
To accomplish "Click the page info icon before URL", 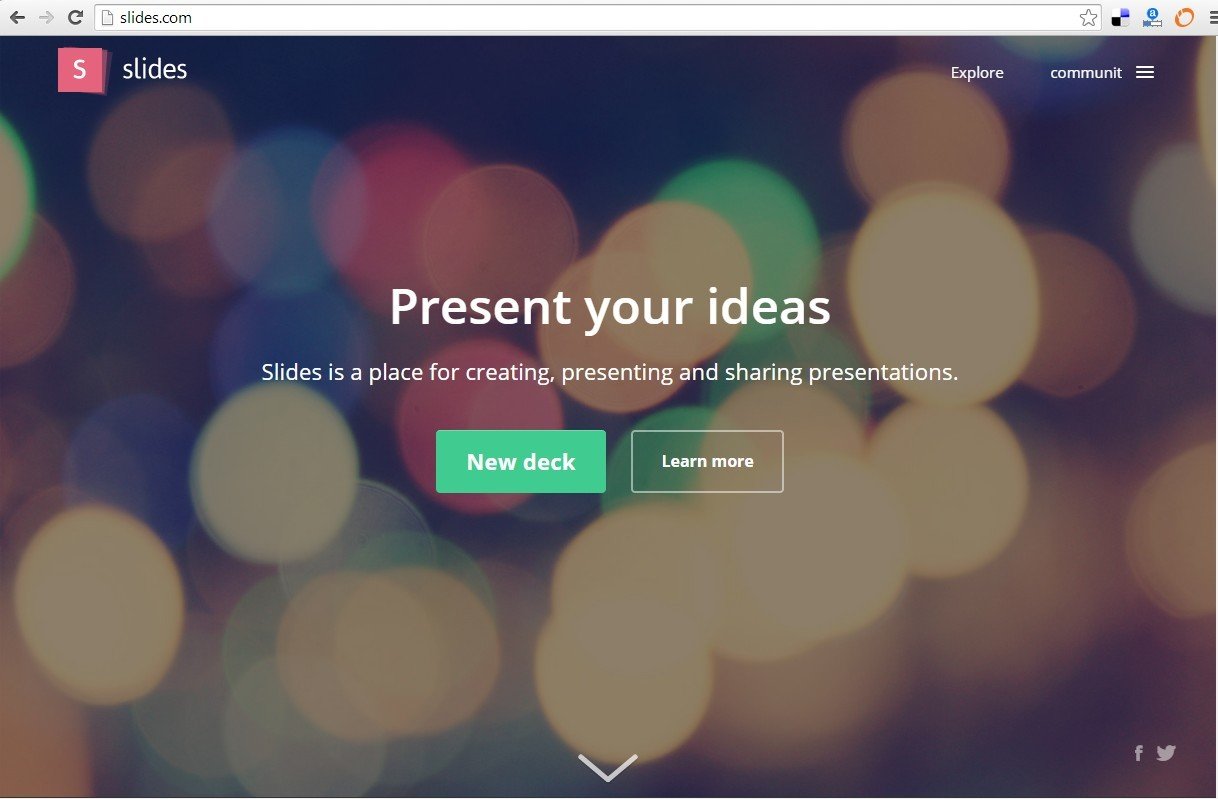I will tap(108, 17).
